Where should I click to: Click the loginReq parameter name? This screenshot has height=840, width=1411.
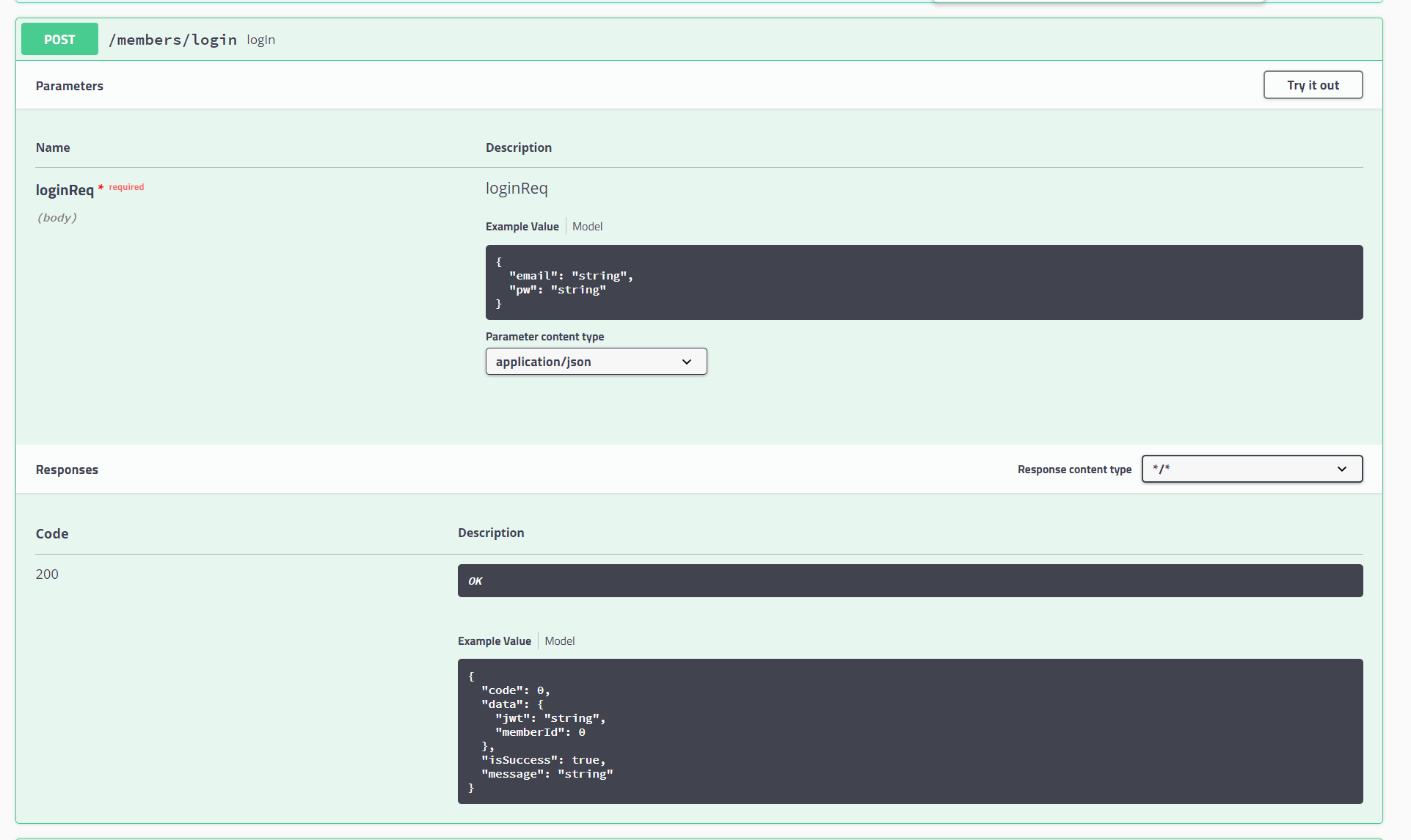65,190
